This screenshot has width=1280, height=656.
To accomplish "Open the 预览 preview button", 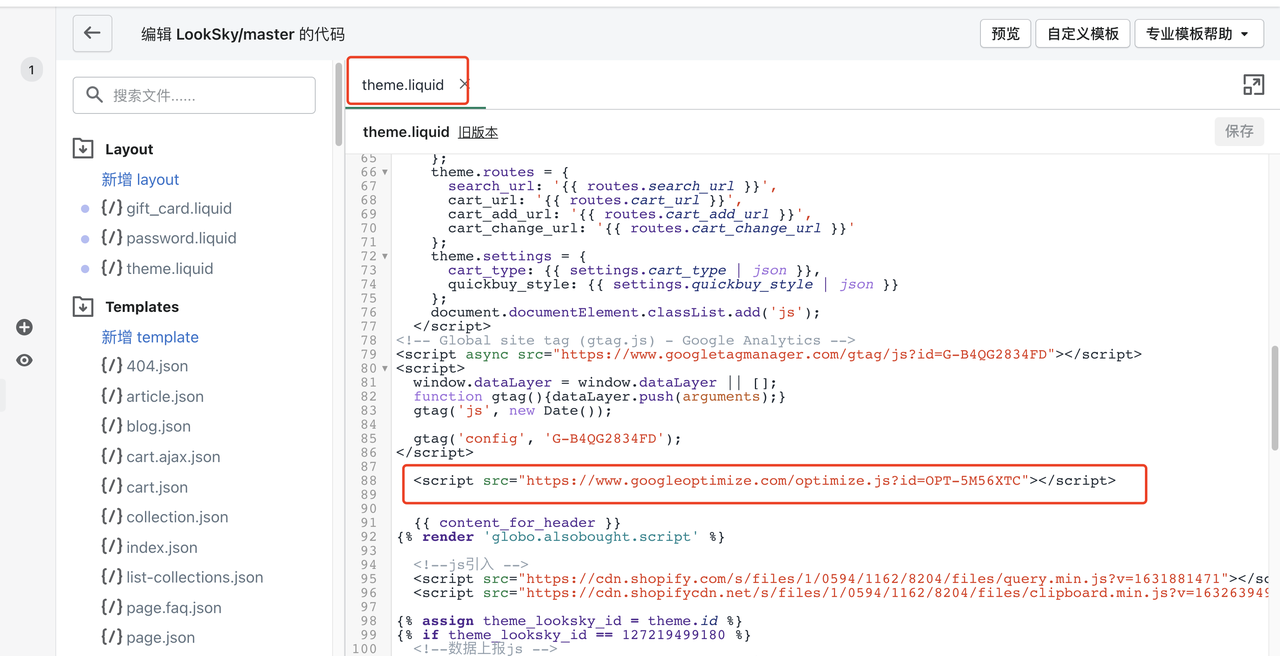I will click(x=1005, y=34).
